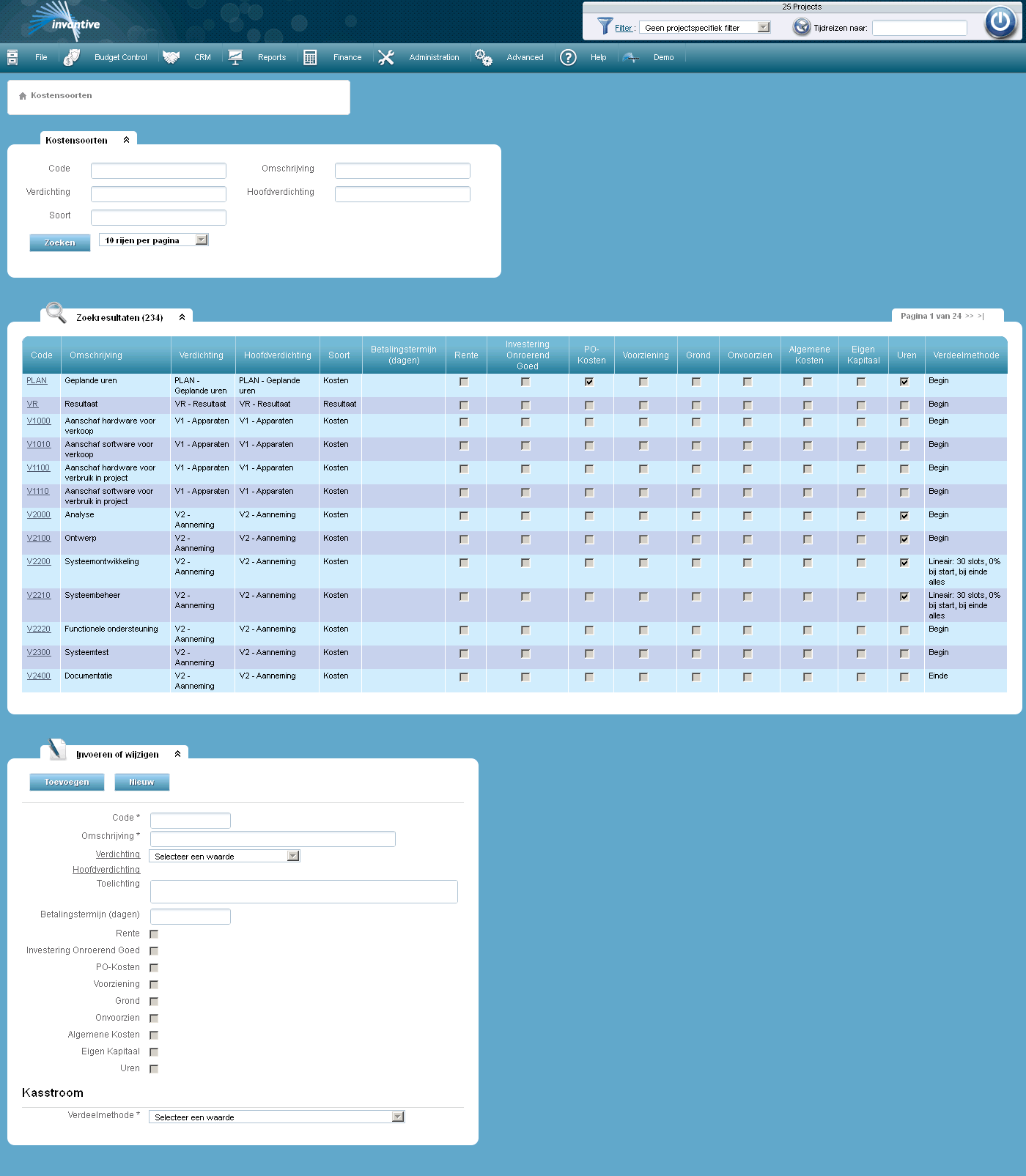Toggle Uren checkbox for V2210 Systeembeheer
This screenshot has width=1026, height=1176.
point(904,596)
